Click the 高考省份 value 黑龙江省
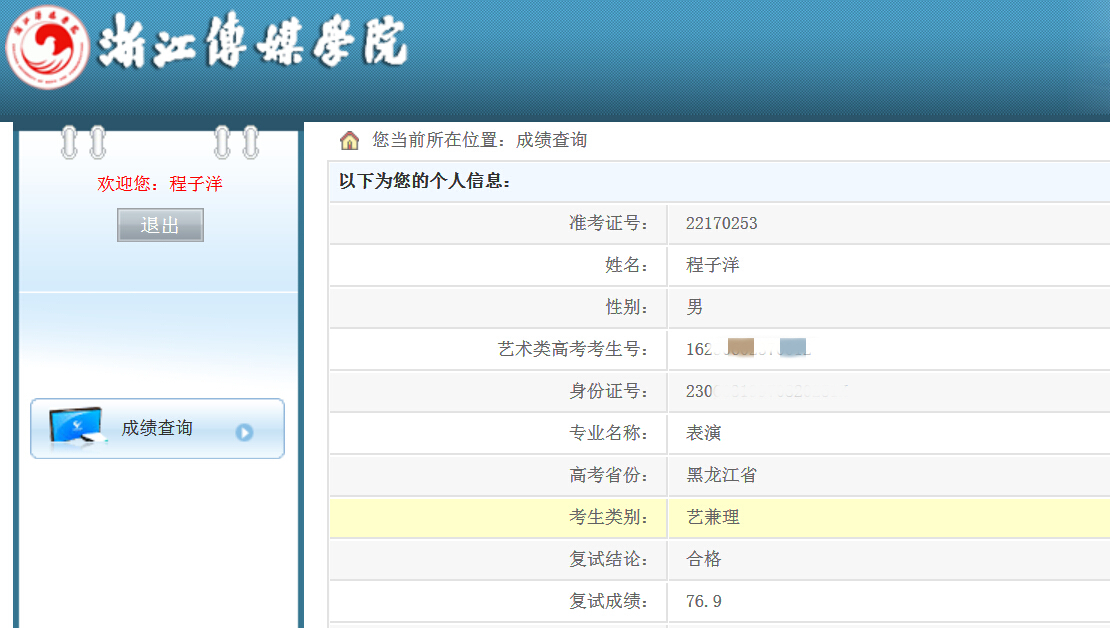Screen dimensions: 1110x628 [721, 475]
